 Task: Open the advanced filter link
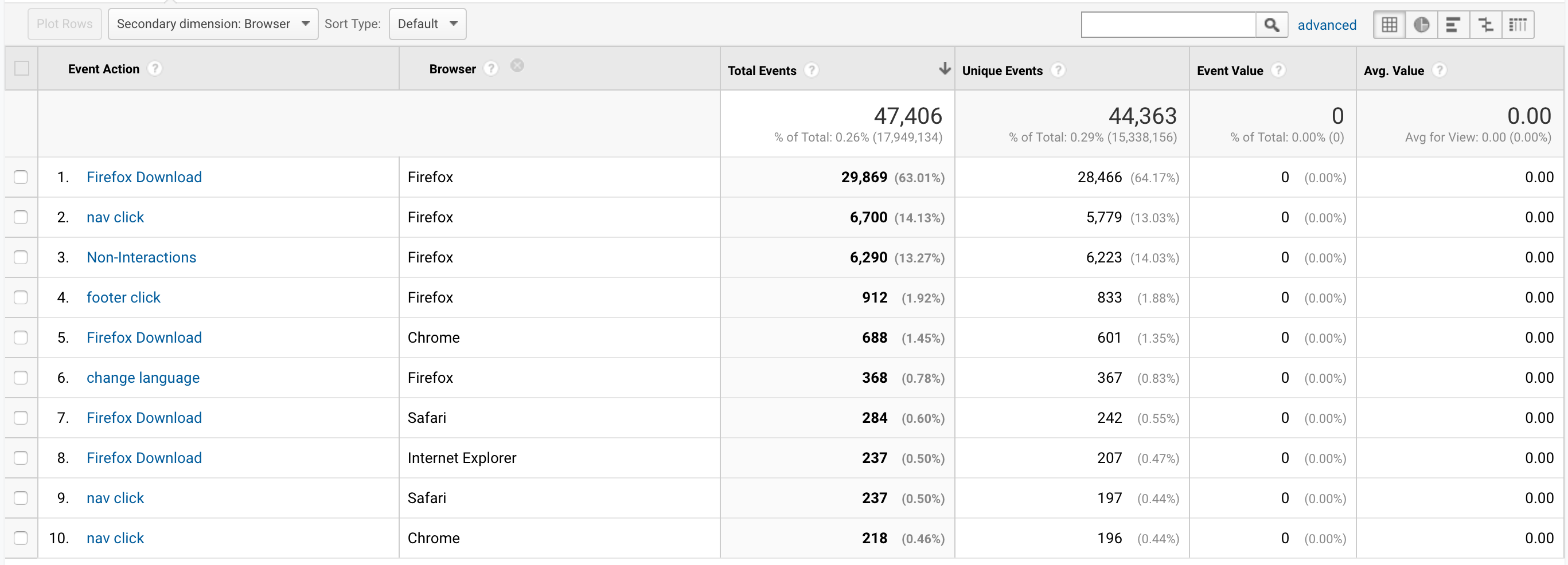[1327, 25]
